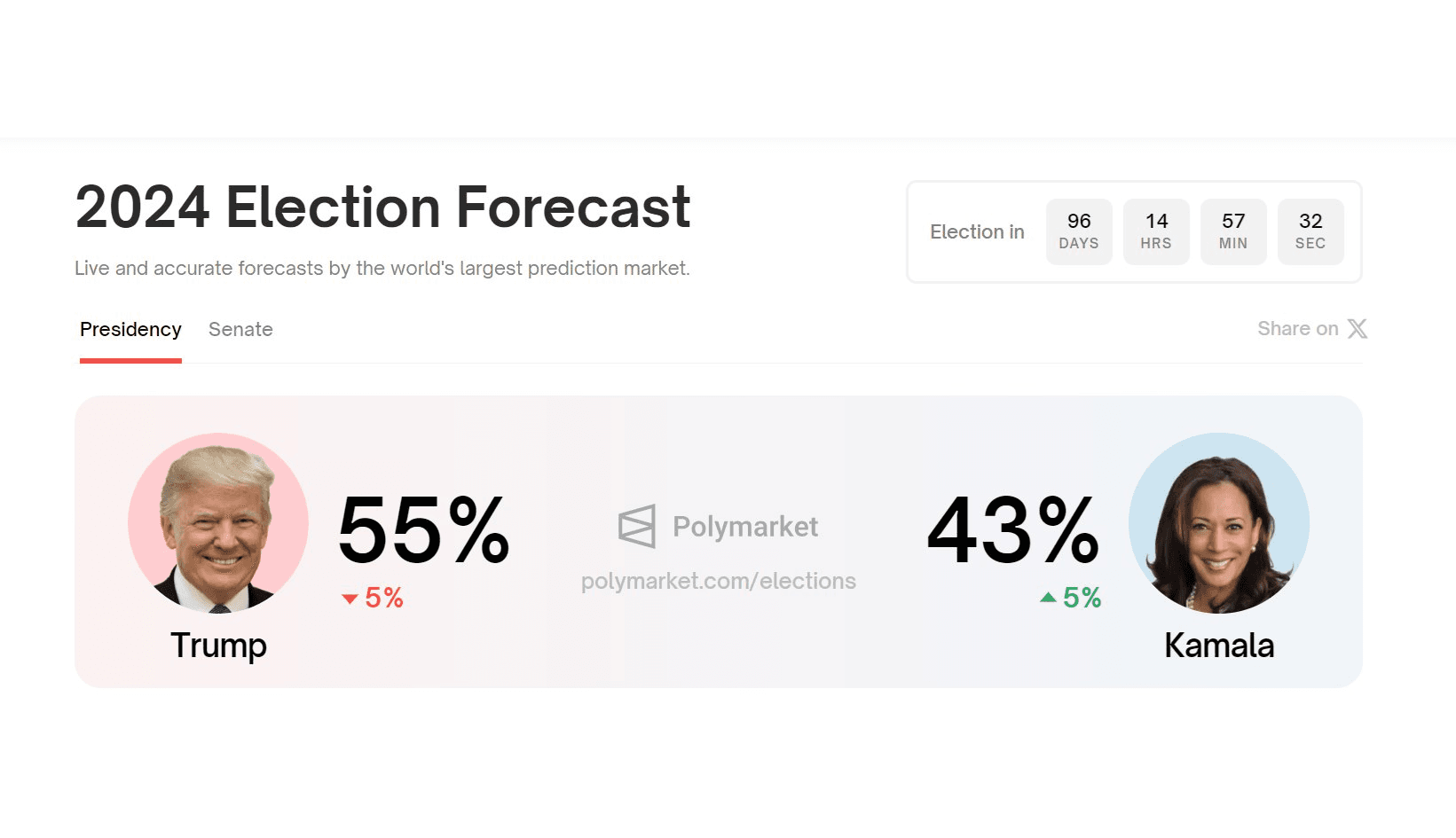Click the 32 SEC countdown tile
Viewport: 1456px width, 838px height.
[x=1310, y=231]
